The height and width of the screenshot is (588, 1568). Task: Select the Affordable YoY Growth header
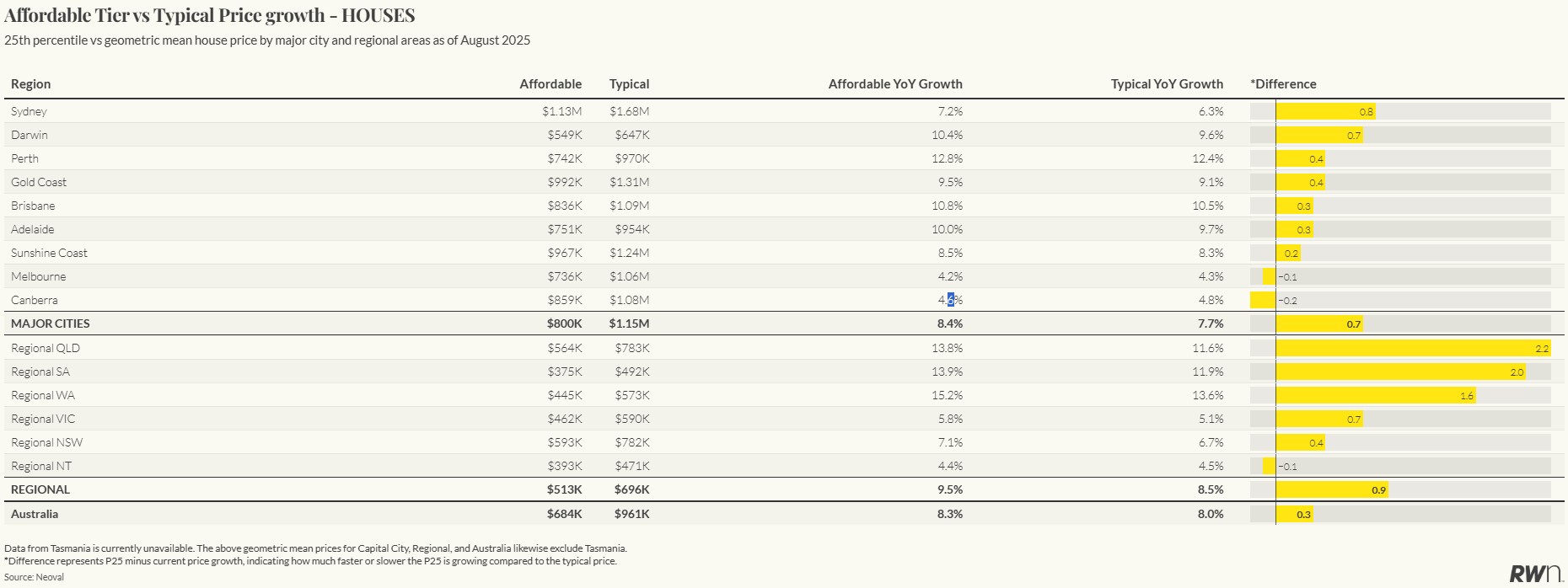tap(894, 84)
